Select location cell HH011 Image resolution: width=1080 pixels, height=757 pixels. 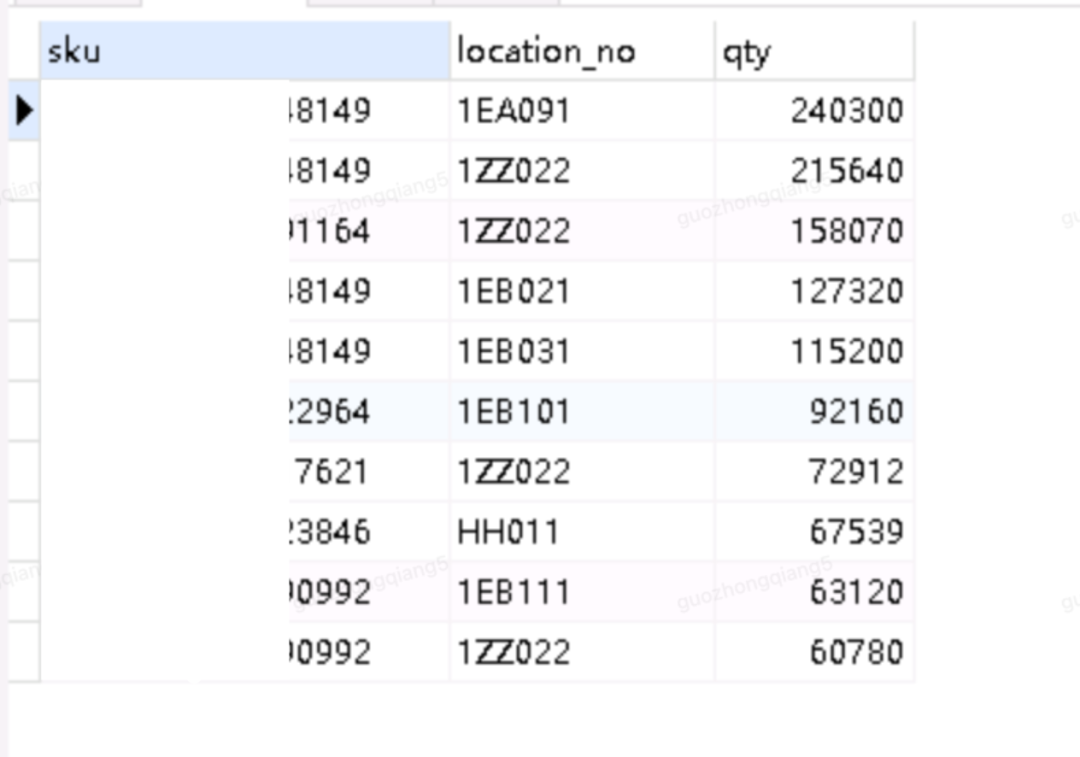[x=582, y=532]
